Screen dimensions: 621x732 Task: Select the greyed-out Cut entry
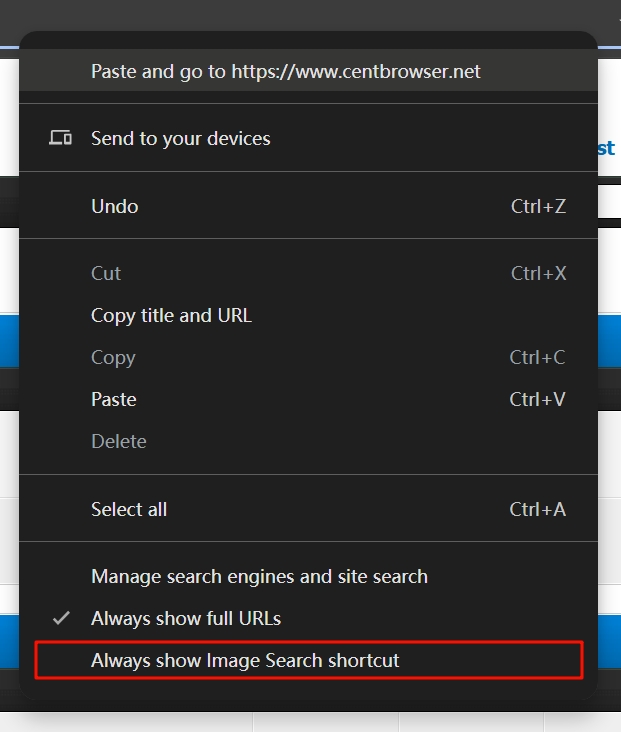[105, 273]
